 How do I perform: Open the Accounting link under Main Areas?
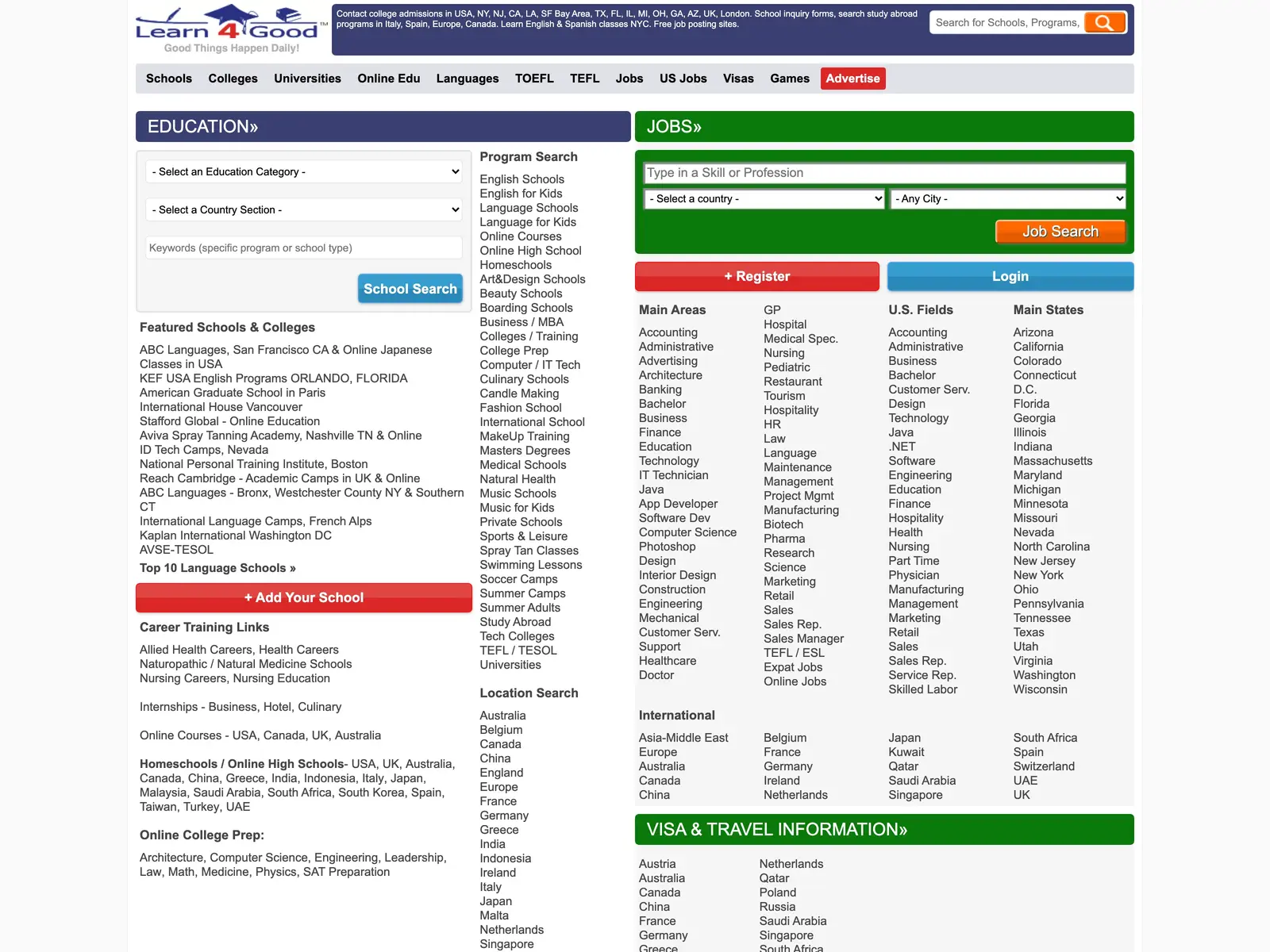coord(668,332)
